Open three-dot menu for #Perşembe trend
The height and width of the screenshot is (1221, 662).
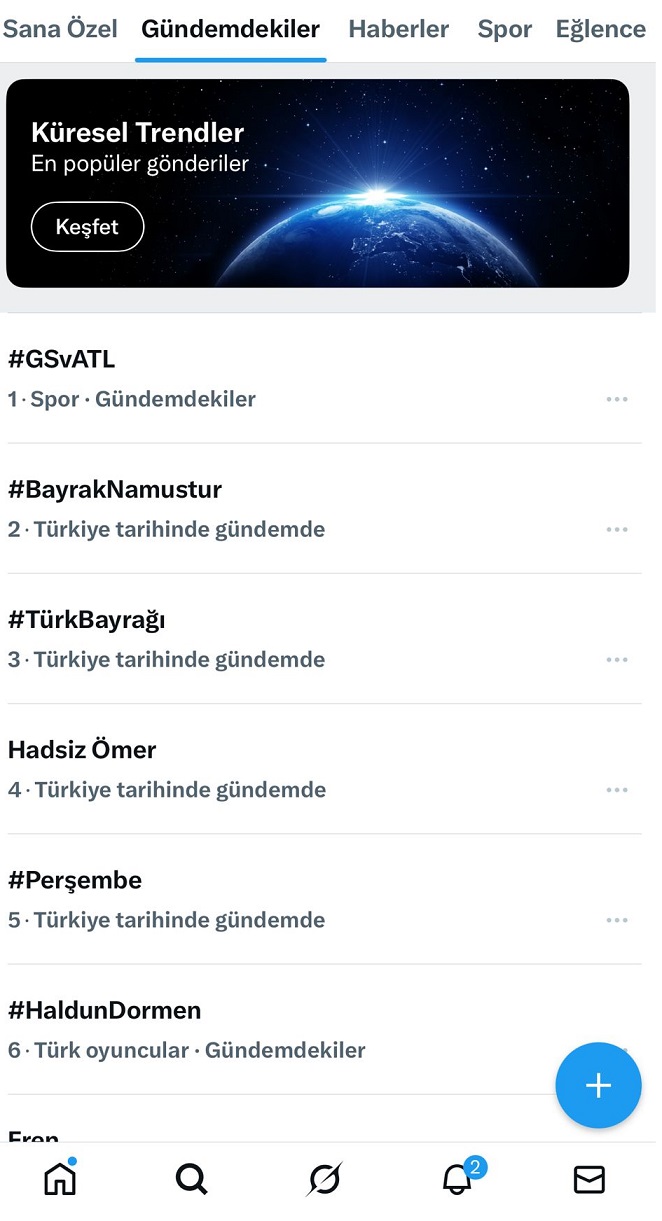pyautogui.click(x=617, y=920)
